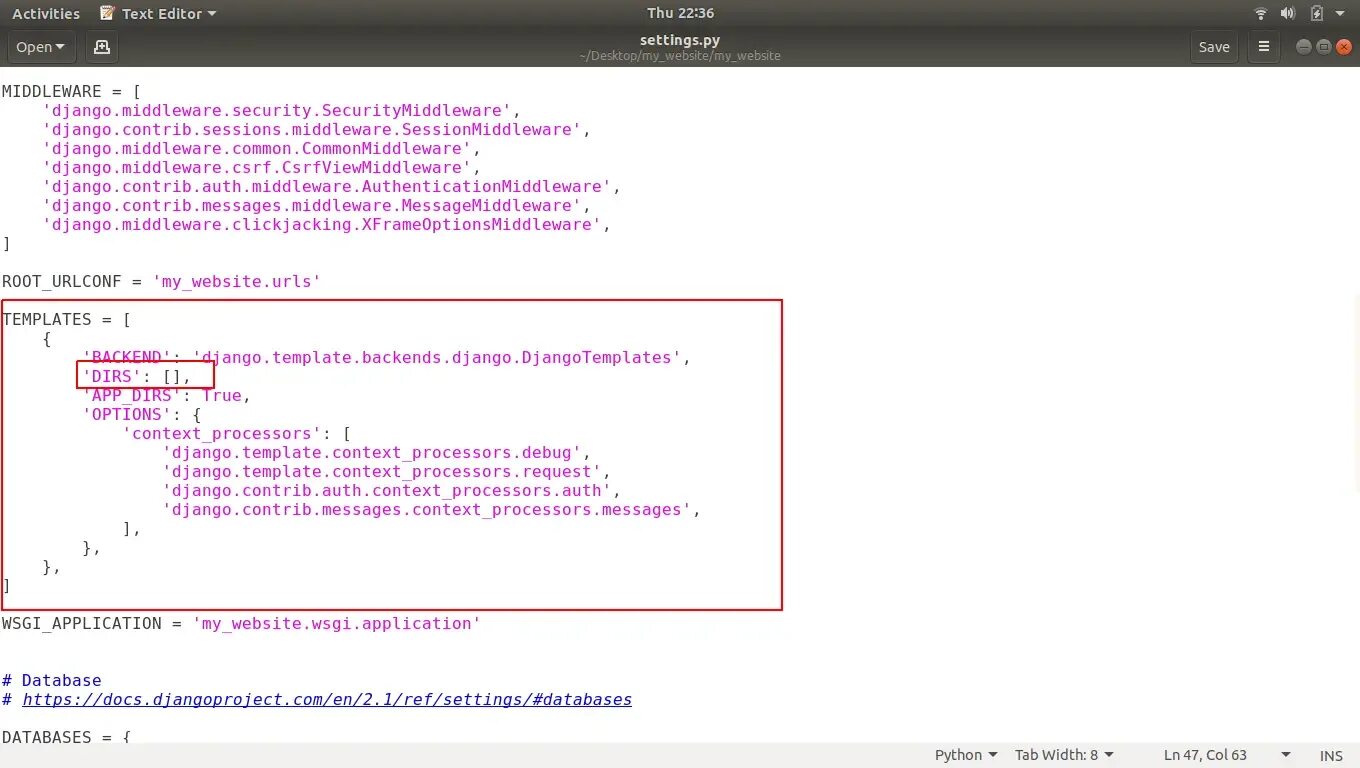Click on the 'APP_DIRS': True line
Image resolution: width=1360 pixels, height=768 pixels.
[166, 395]
